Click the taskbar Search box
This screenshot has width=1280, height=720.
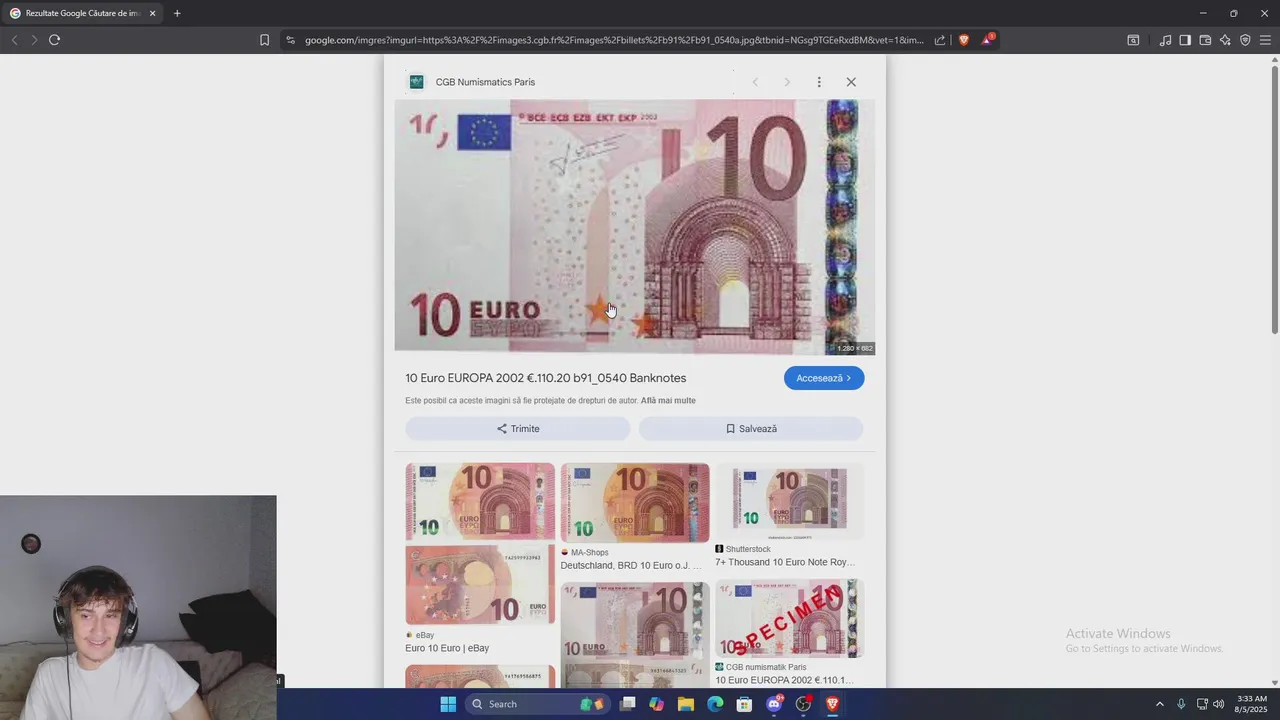(x=538, y=704)
